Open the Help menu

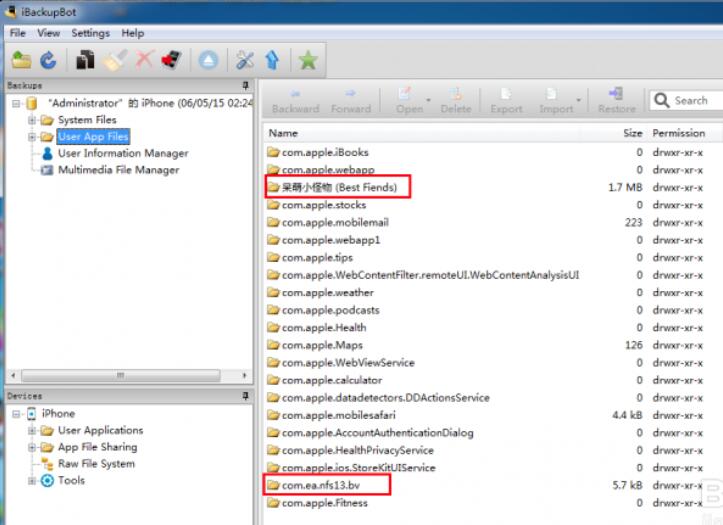coord(133,33)
